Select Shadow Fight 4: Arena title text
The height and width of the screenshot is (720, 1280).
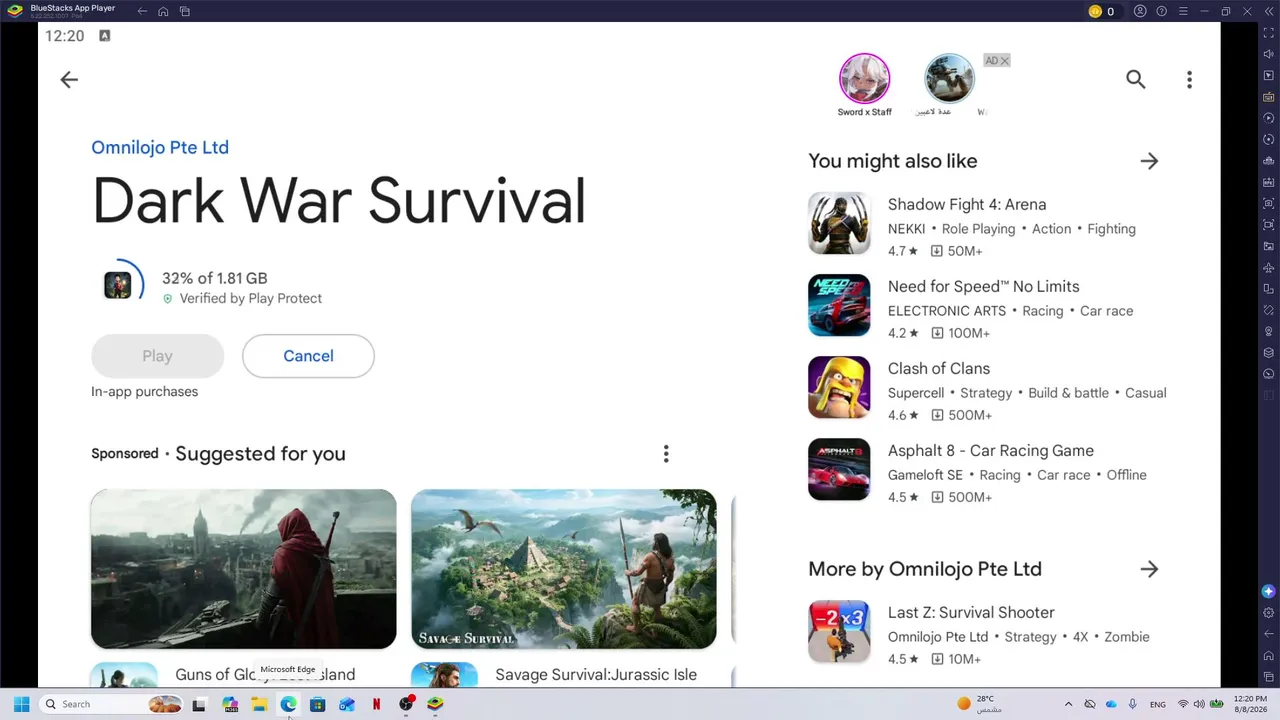[967, 205]
